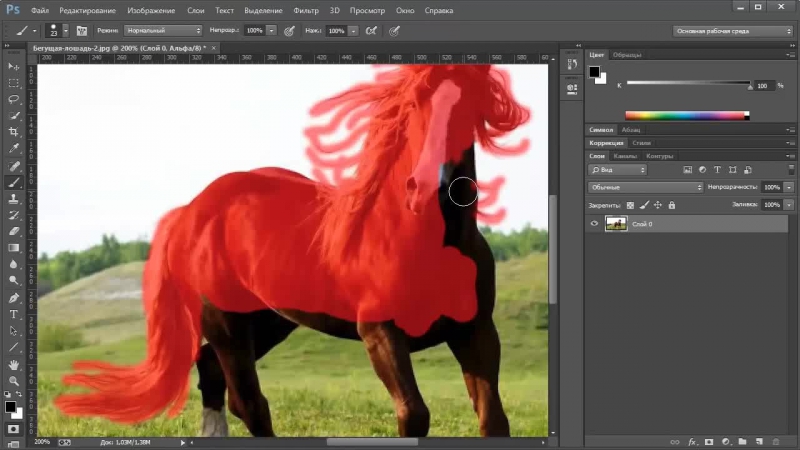This screenshot has height=450, width=800.
Task: Toggle lock image pixels brush icon
Action: [644, 205]
